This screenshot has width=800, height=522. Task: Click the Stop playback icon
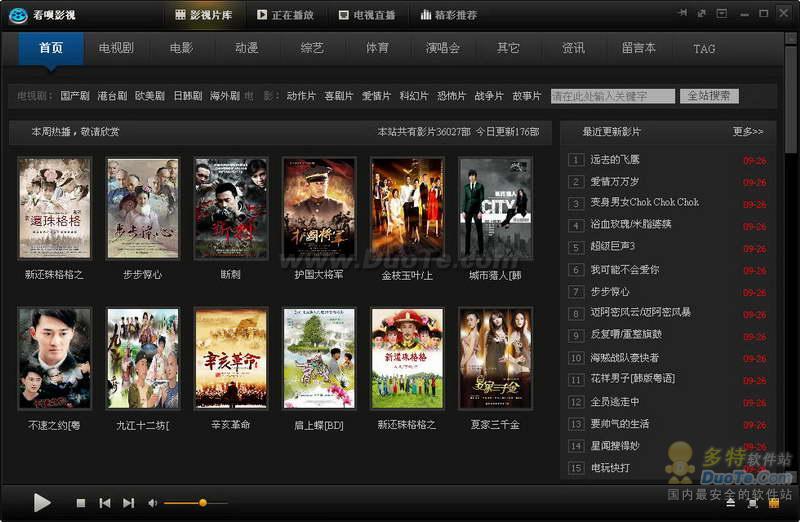[81, 503]
